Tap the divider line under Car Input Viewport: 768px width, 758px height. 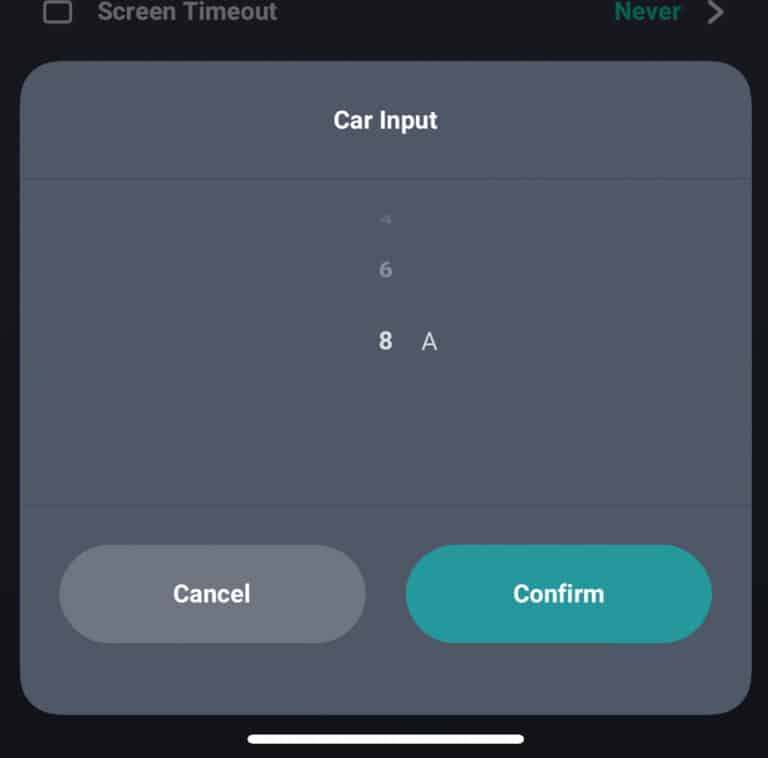coord(385,179)
